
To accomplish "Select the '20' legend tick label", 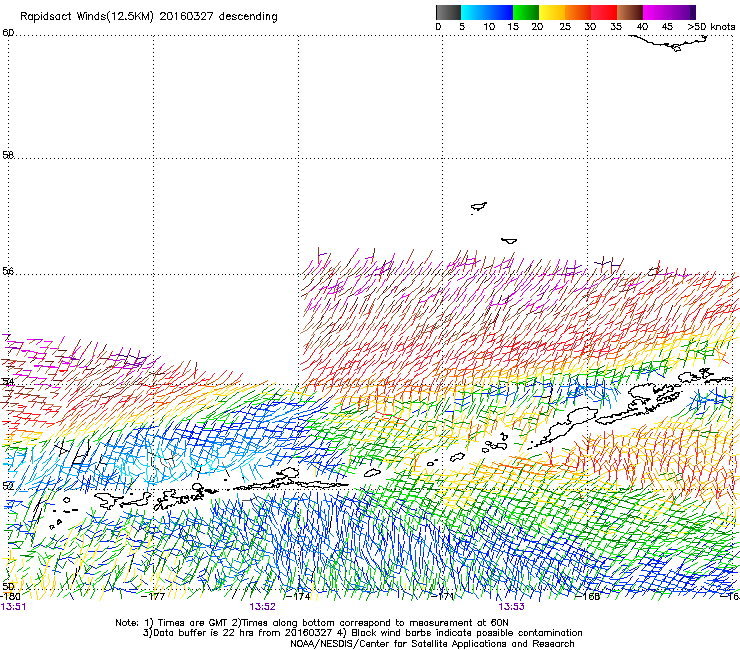I will pos(537,27).
